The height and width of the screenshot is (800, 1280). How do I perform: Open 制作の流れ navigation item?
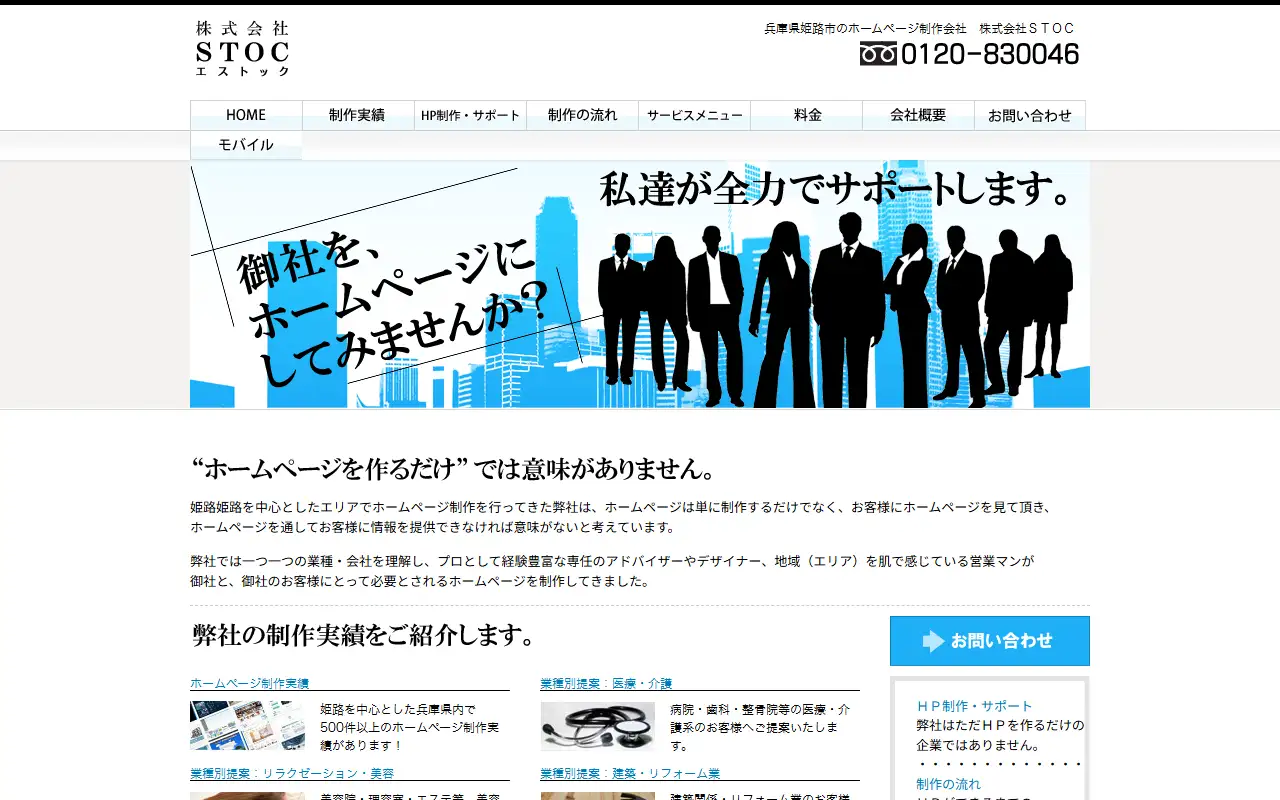(x=582, y=115)
